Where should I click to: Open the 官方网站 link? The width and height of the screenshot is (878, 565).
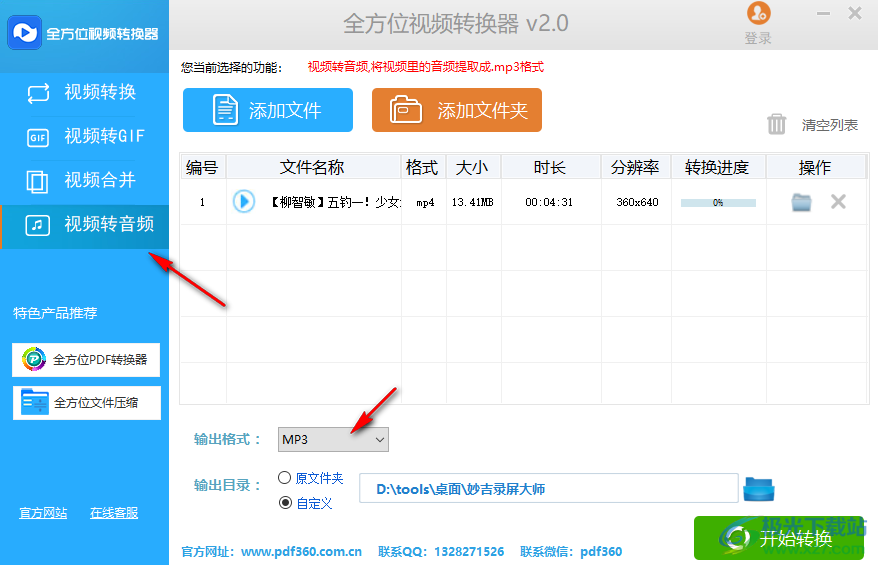click(x=43, y=512)
